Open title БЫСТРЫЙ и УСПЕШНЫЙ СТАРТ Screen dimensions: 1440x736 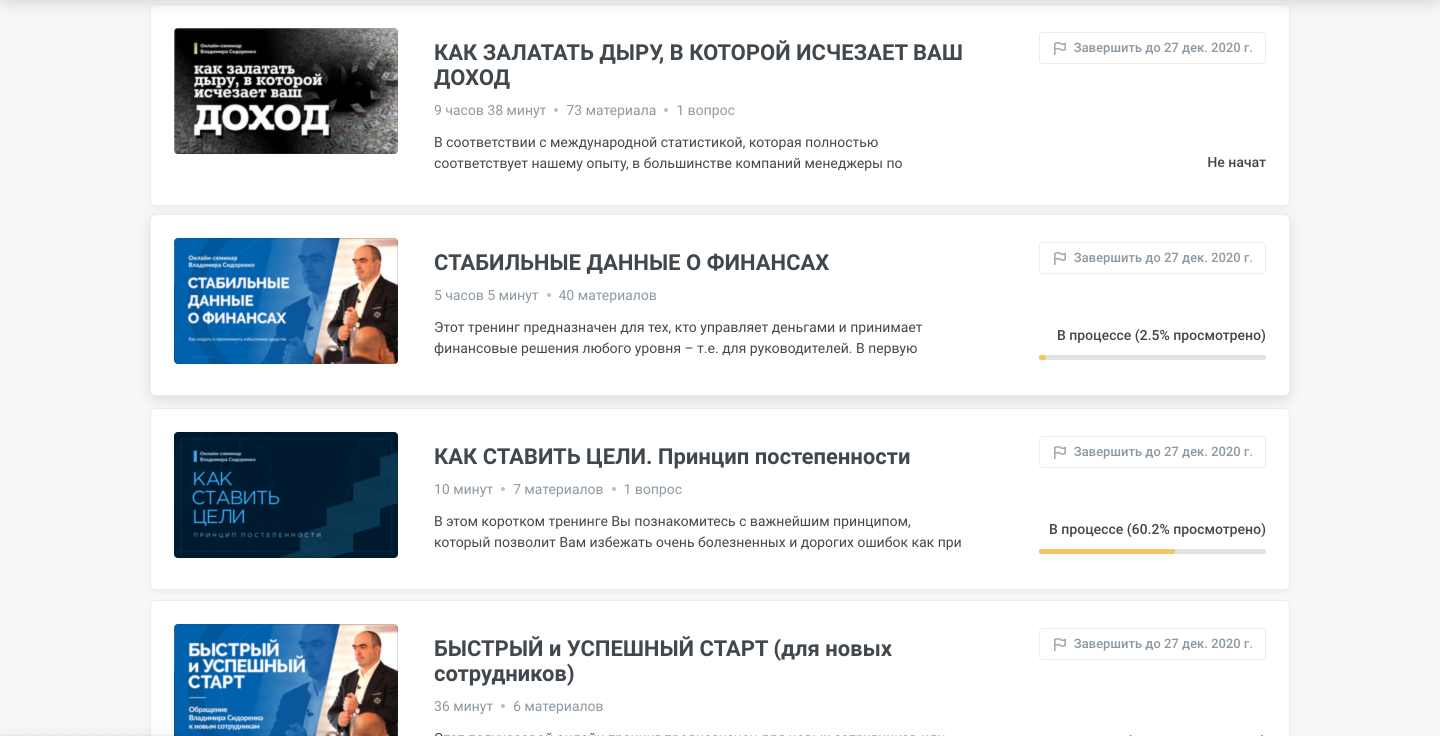[x=663, y=661]
